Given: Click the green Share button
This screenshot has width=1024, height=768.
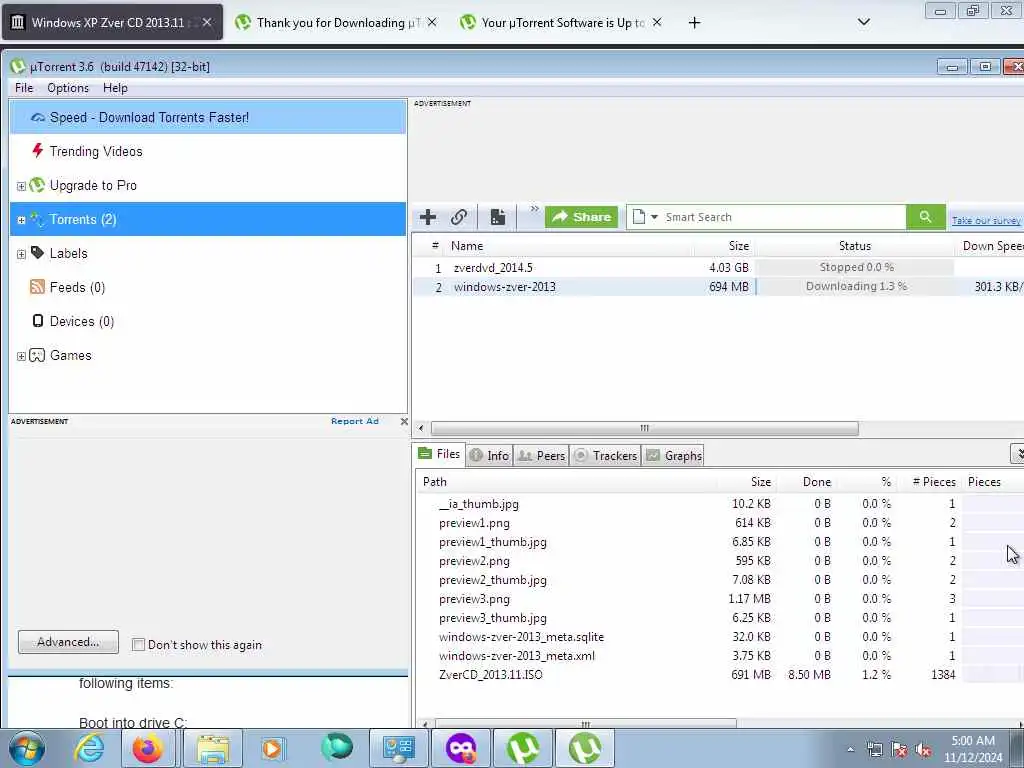Looking at the screenshot, I should [x=581, y=217].
